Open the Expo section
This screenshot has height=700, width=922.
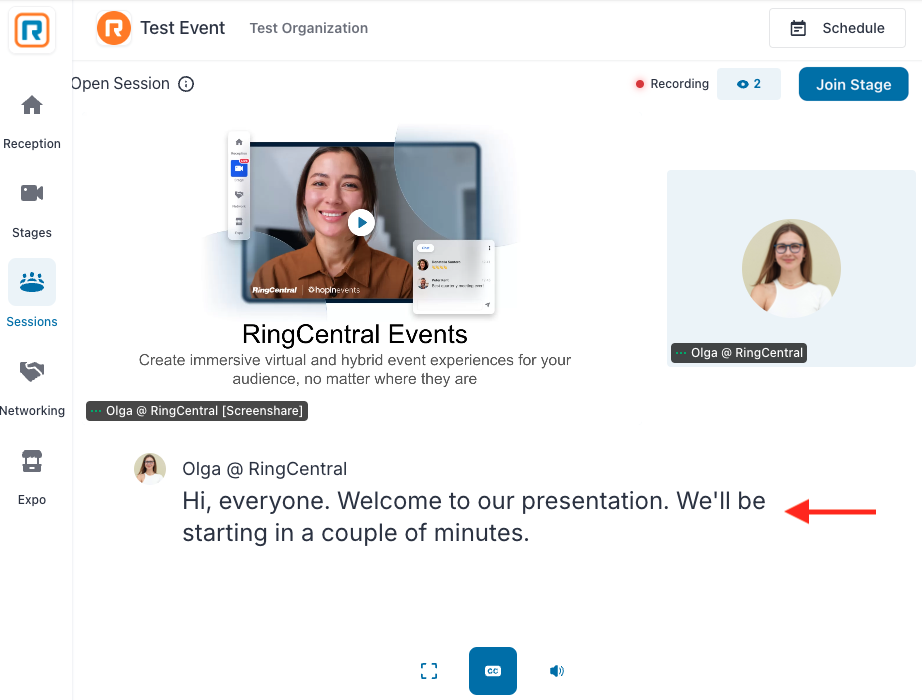[x=32, y=478]
